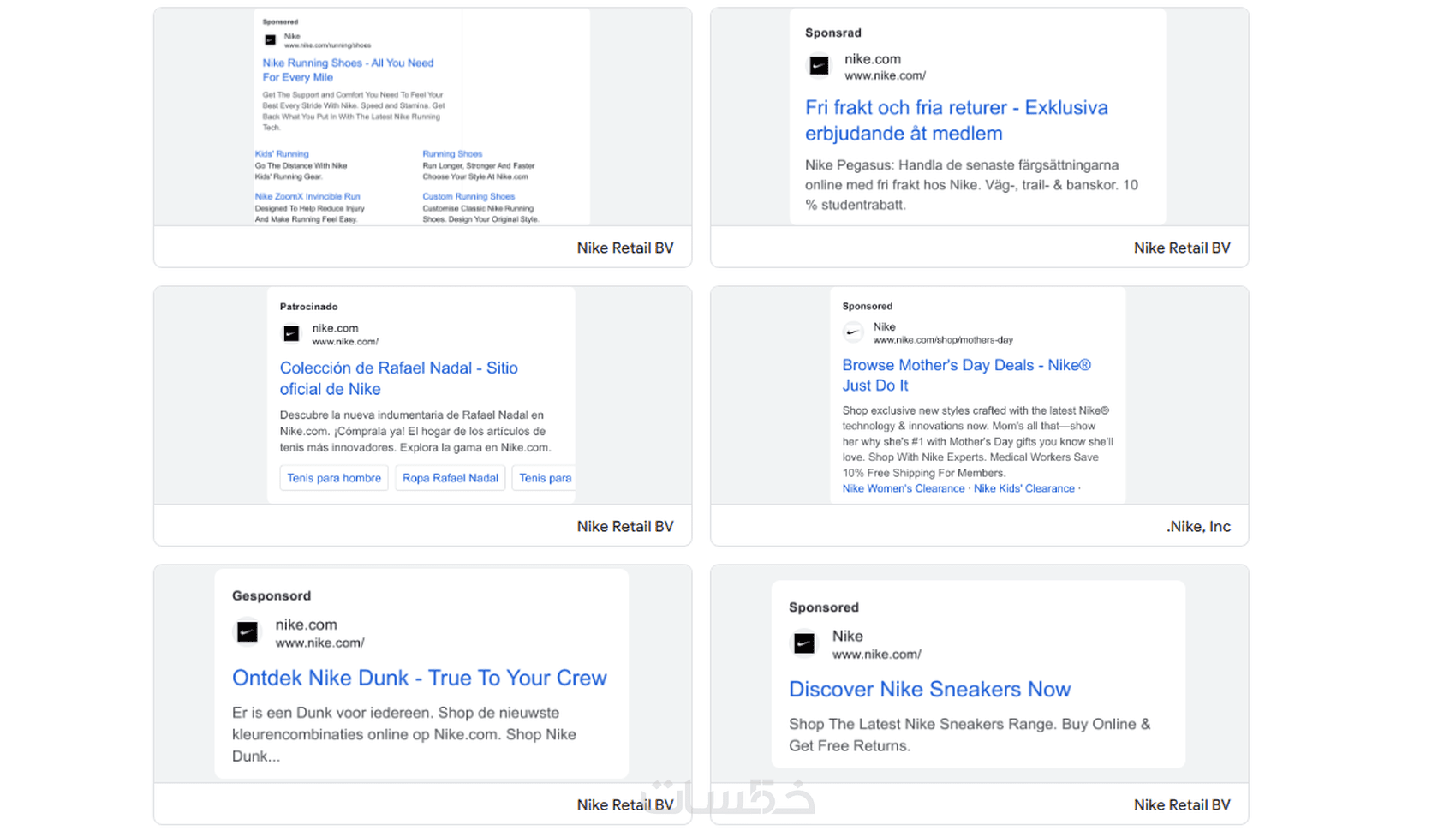The height and width of the screenshot is (831, 1456).
Task: Click 'Nike' site name in the Mother's Day ad
Action: tap(885, 327)
